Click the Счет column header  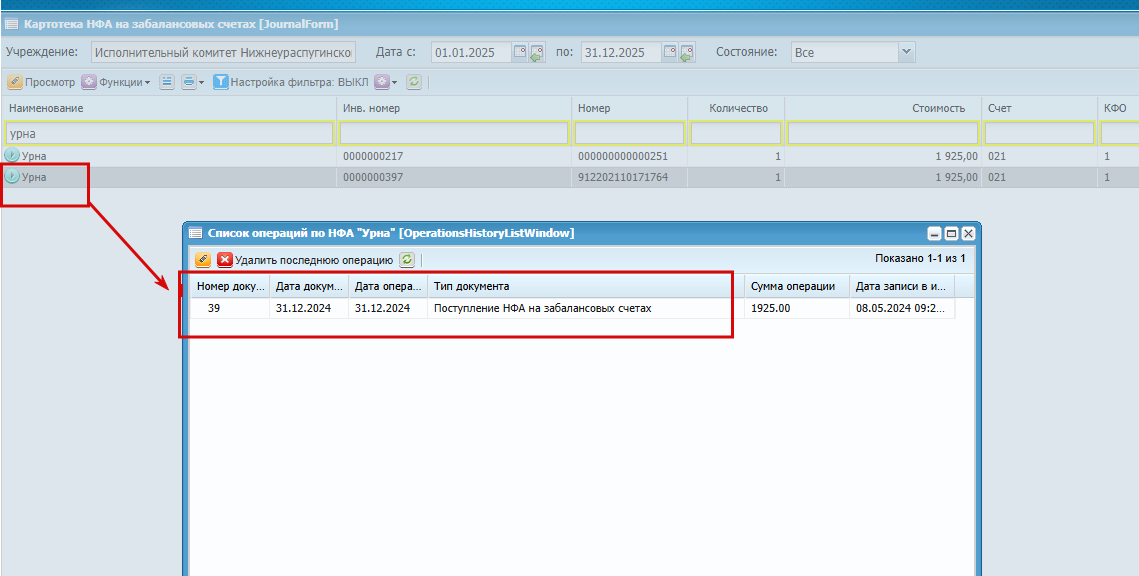(x=1039, y=108)
